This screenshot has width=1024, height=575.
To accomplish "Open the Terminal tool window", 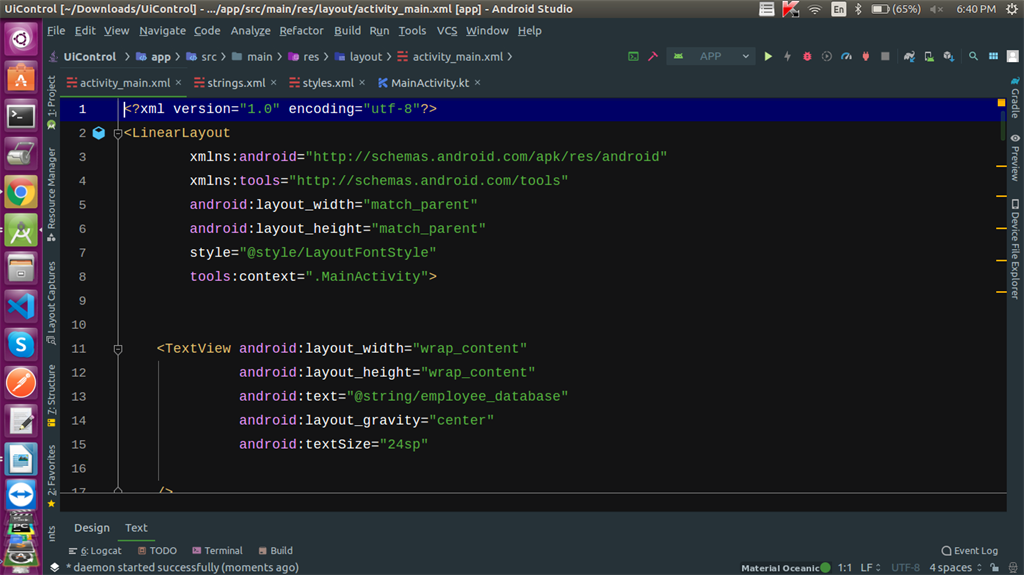I will coord(217,551).
